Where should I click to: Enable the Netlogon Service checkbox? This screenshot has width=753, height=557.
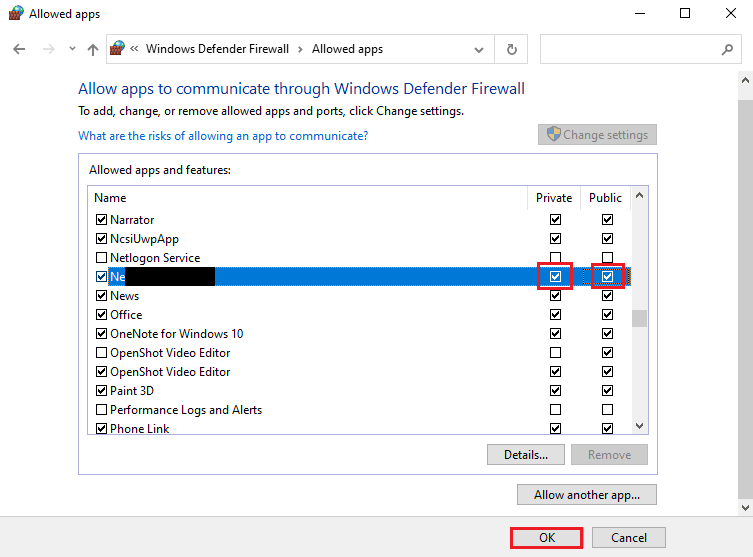point(101,258)
